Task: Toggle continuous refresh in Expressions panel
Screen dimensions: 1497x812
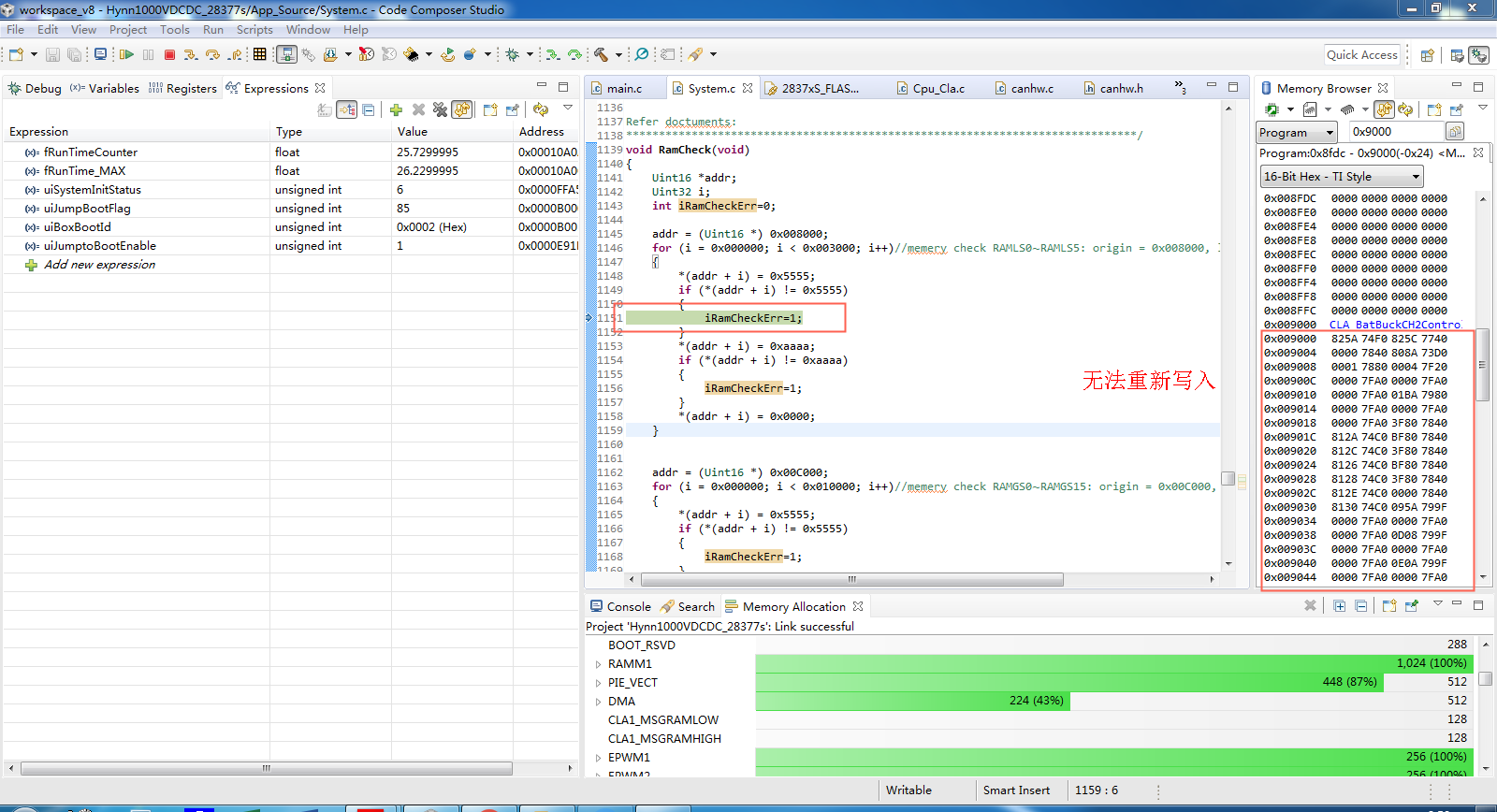Action: (x=462, y=110)
